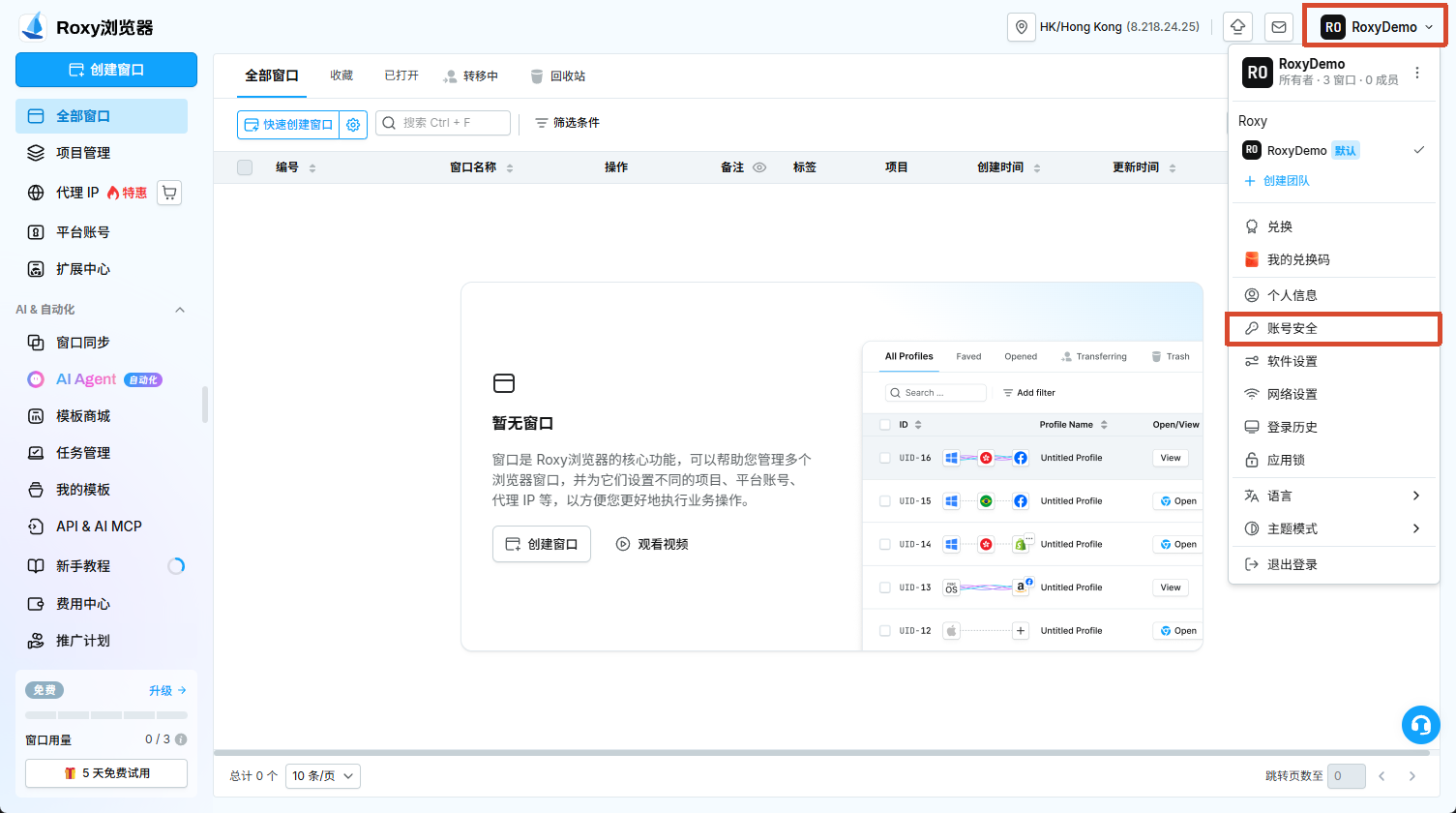Open 项目管理 in the sidebar
The width and height of the screenshot is (1456, 813).
(102, 153)
